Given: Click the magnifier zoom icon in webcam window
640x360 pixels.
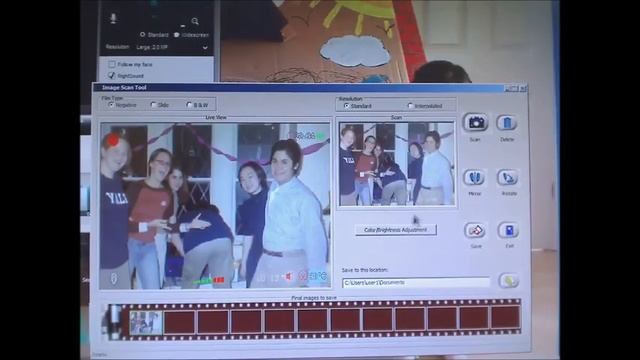Looking at the screenshot, I should (195, 21).
